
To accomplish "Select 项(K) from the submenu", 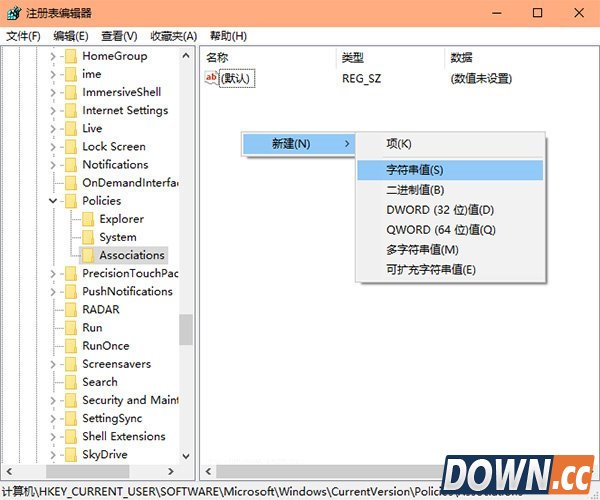I will pos(450,144).
